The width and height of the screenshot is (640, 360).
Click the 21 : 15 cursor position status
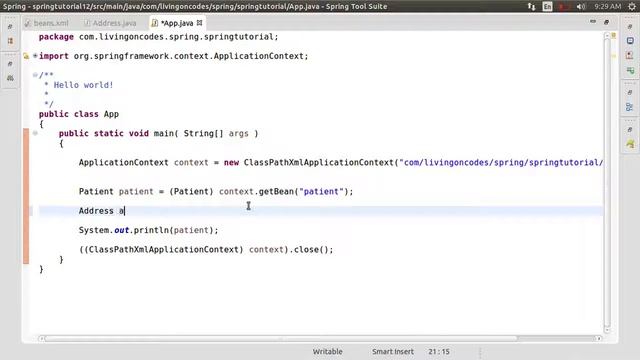click(439, 351)
